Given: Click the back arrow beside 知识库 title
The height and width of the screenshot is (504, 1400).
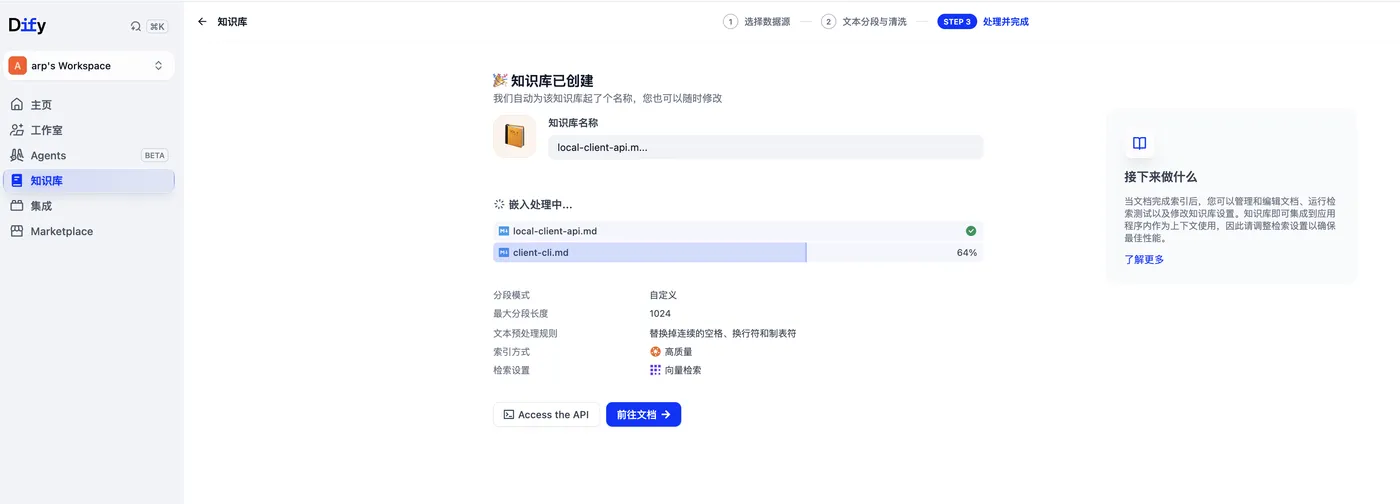Looking at the screenshot, I should pyautogui.click(x=203, y=21).
